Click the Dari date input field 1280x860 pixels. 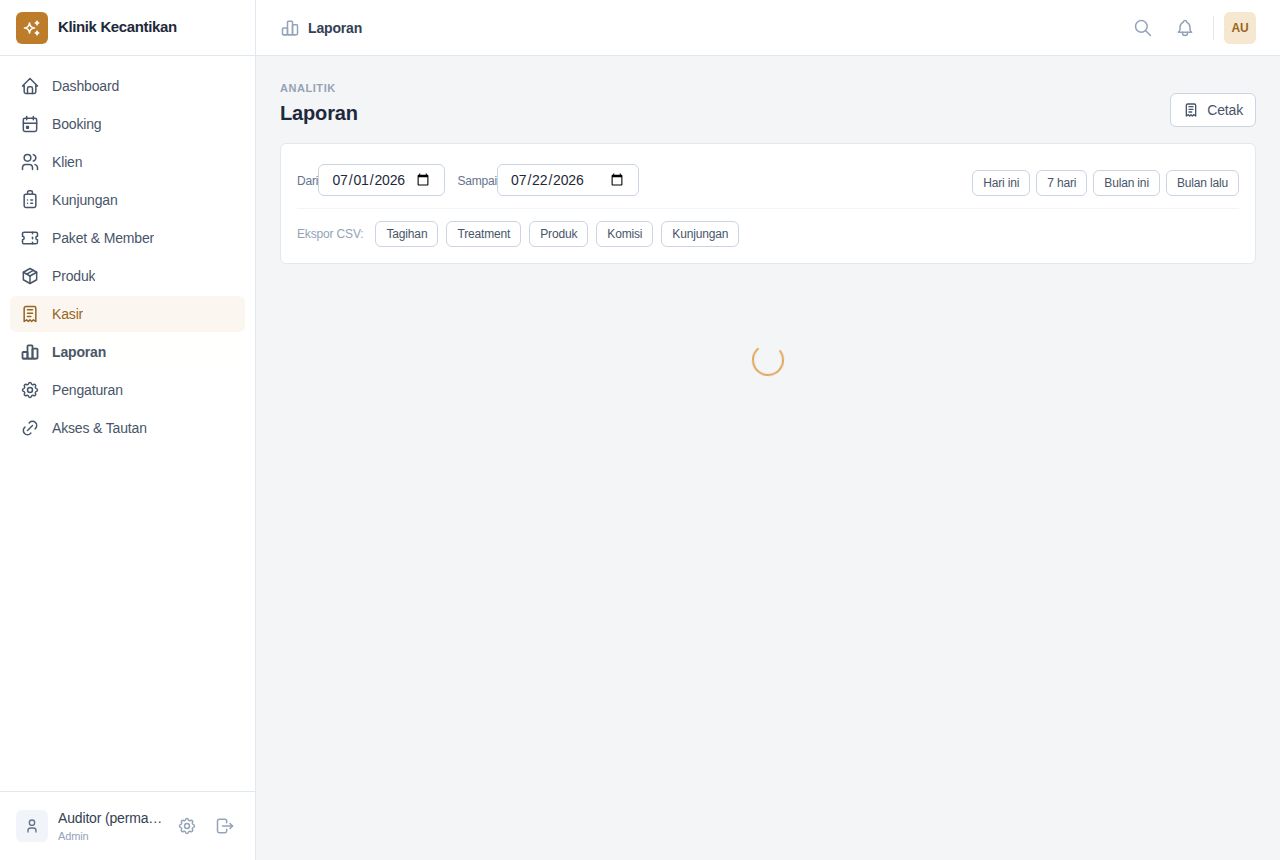[381, 180]
